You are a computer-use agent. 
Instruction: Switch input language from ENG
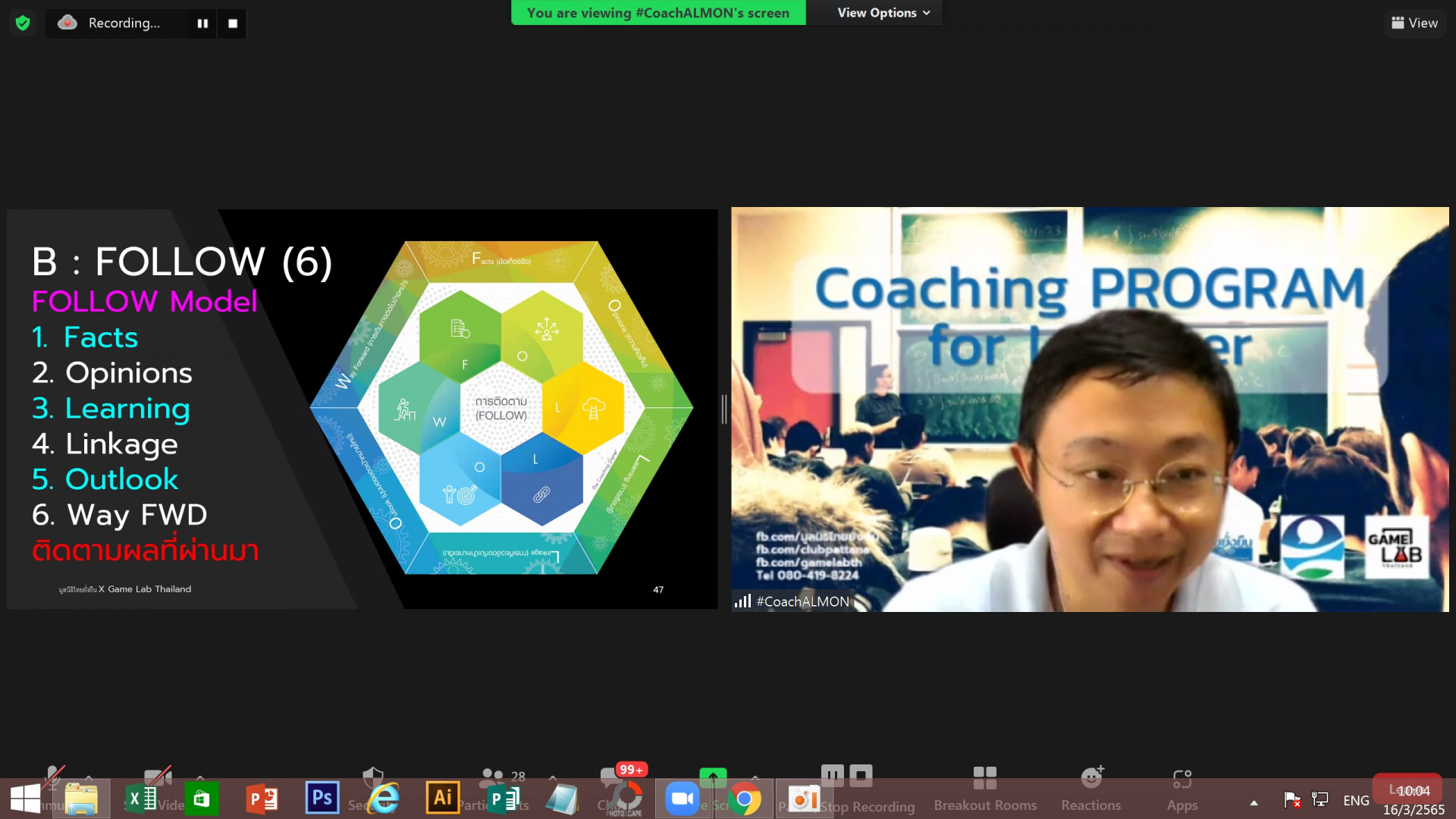coord(1356,800)
